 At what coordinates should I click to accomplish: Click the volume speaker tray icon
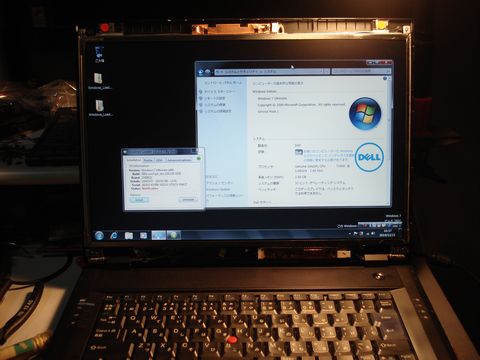point(373,233)
